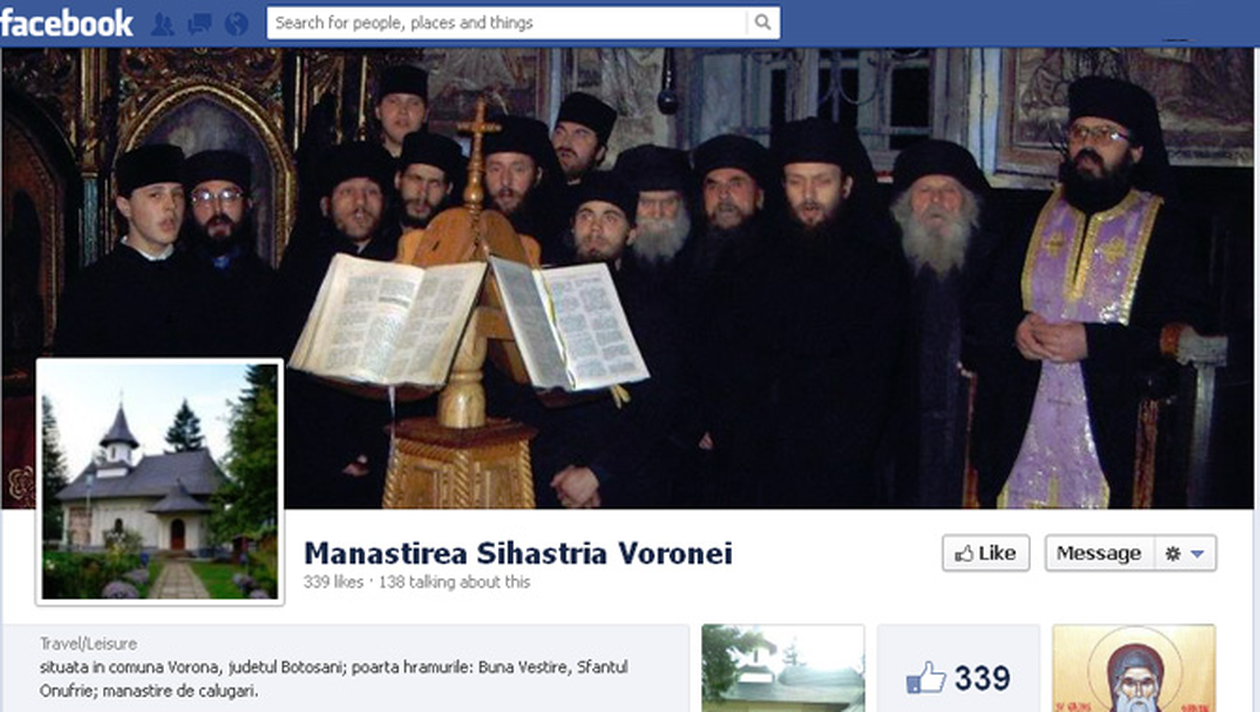Click the gear icon next to Message
This screenshot has height=712, width=1260.
[1173, 553]
